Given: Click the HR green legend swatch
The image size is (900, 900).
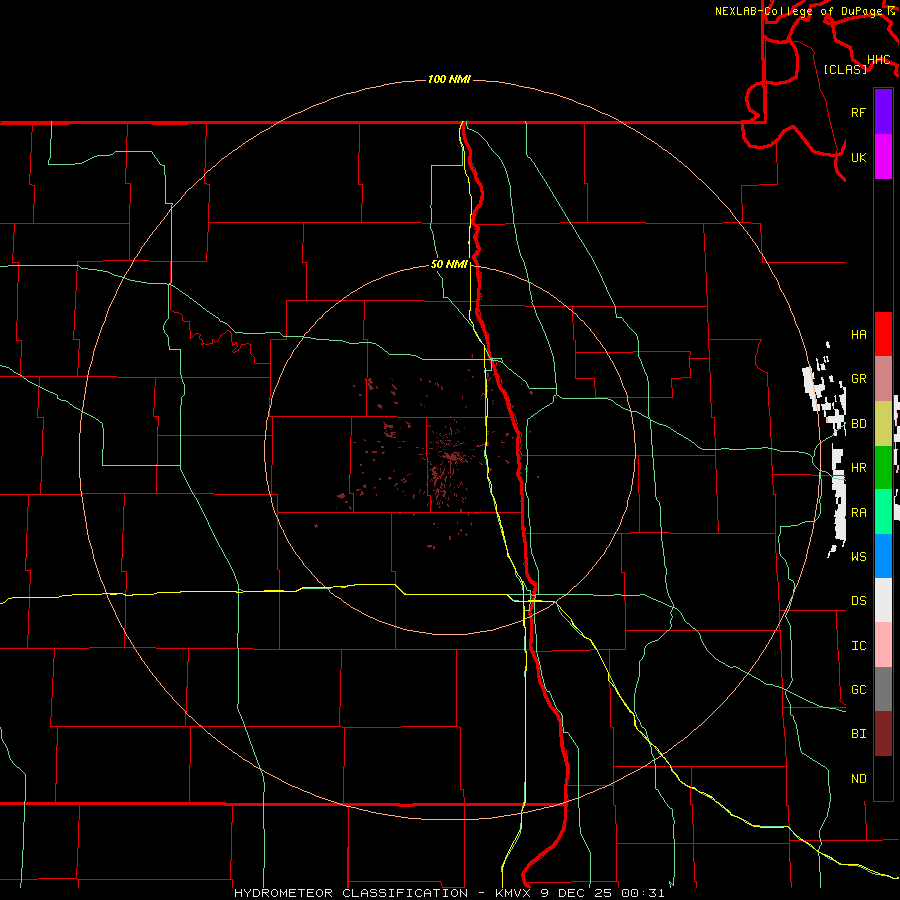Looking at the screenshot, I should (883, 467).
